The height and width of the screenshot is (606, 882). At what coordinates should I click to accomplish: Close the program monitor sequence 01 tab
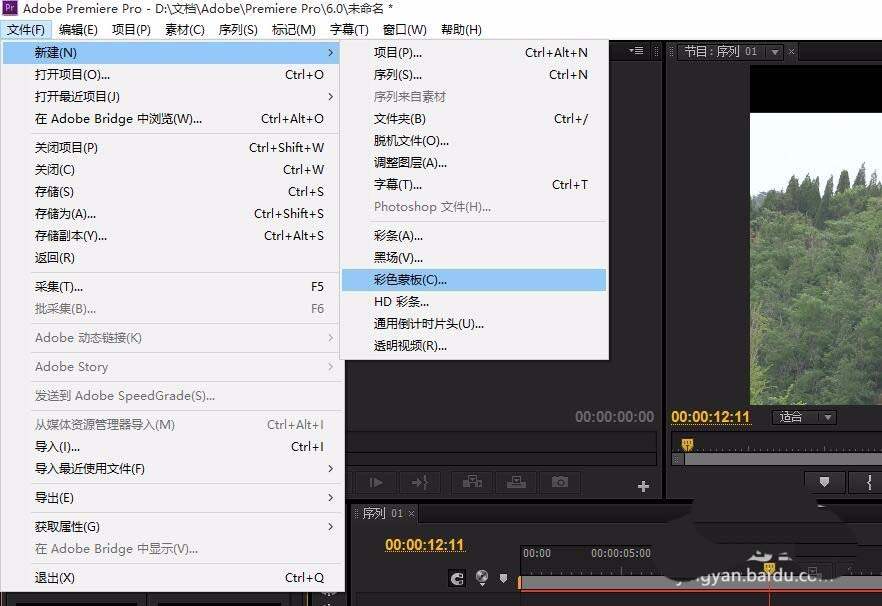click(x=791, y=52)
